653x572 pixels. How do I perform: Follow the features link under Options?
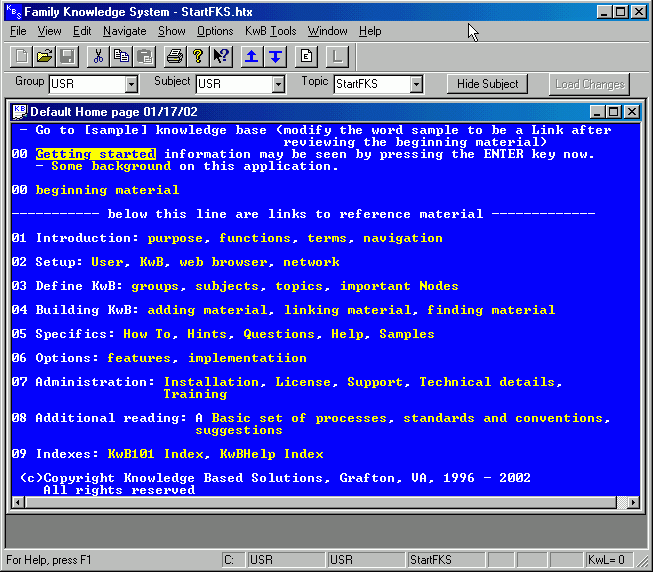tap(139, 358)
